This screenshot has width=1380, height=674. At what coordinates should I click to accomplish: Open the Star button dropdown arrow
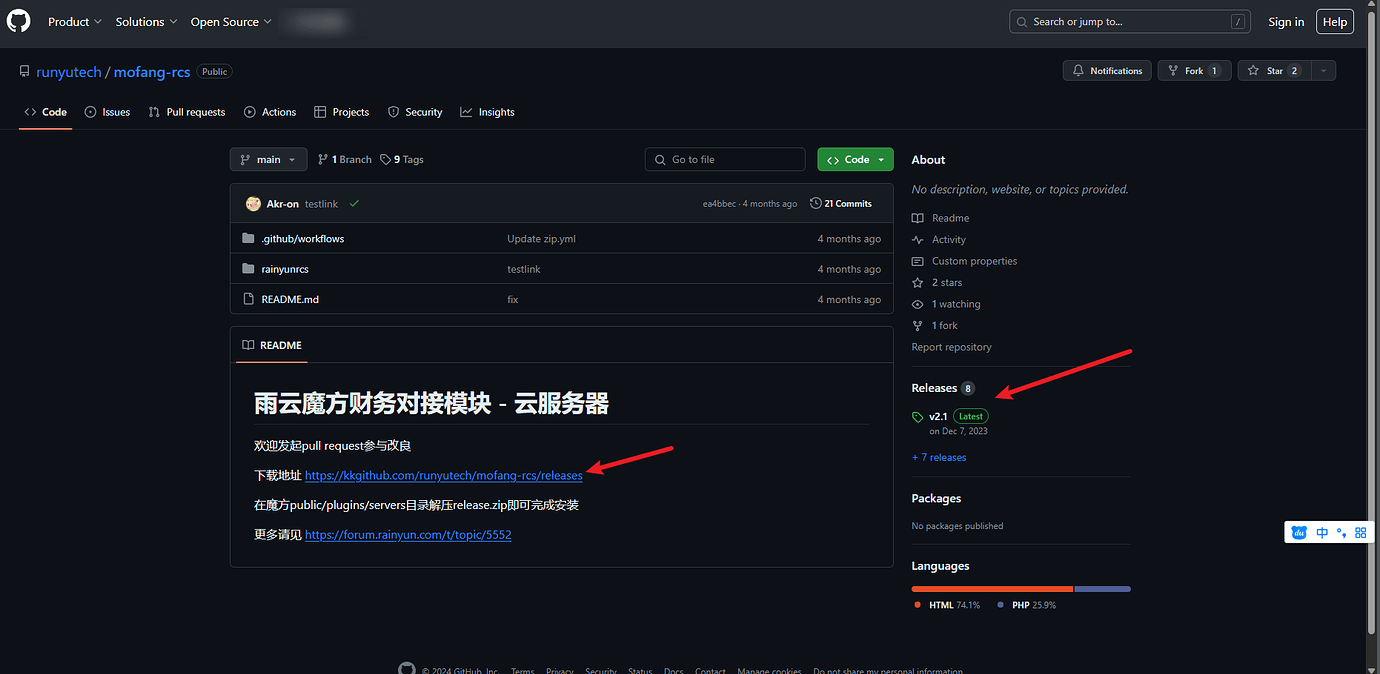tap(1322, 70)
